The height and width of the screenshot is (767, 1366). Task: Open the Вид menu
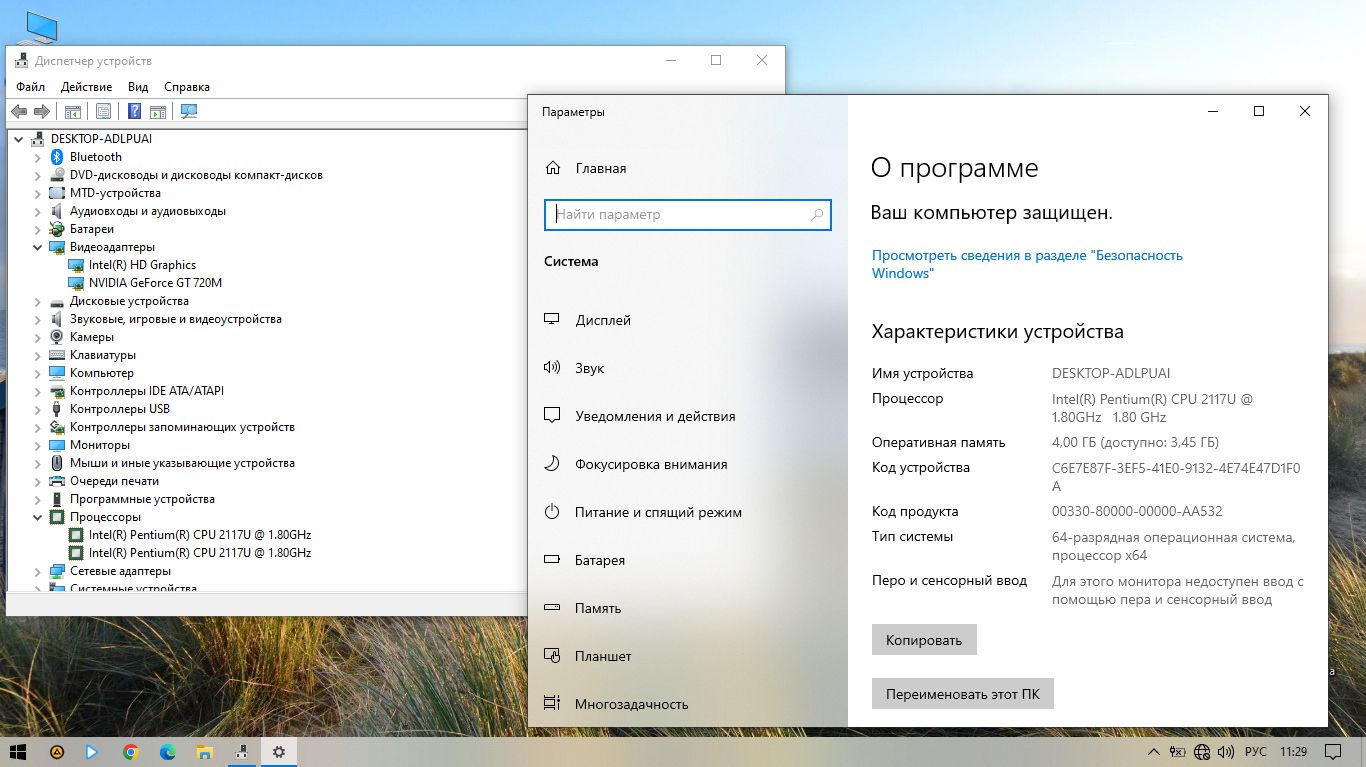(x=138, y=87)
